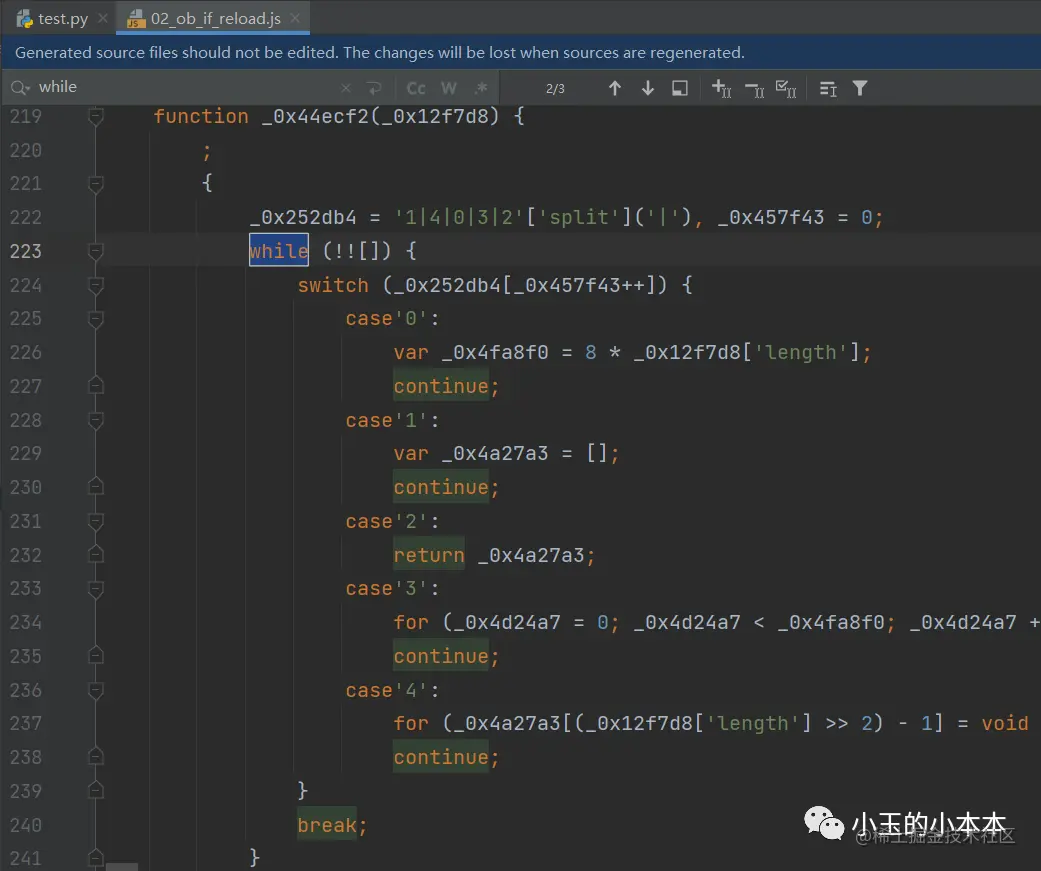Screen dimensions: 1041x871
Task: Click the search field containing 'while'
Action: coord(186,87)
